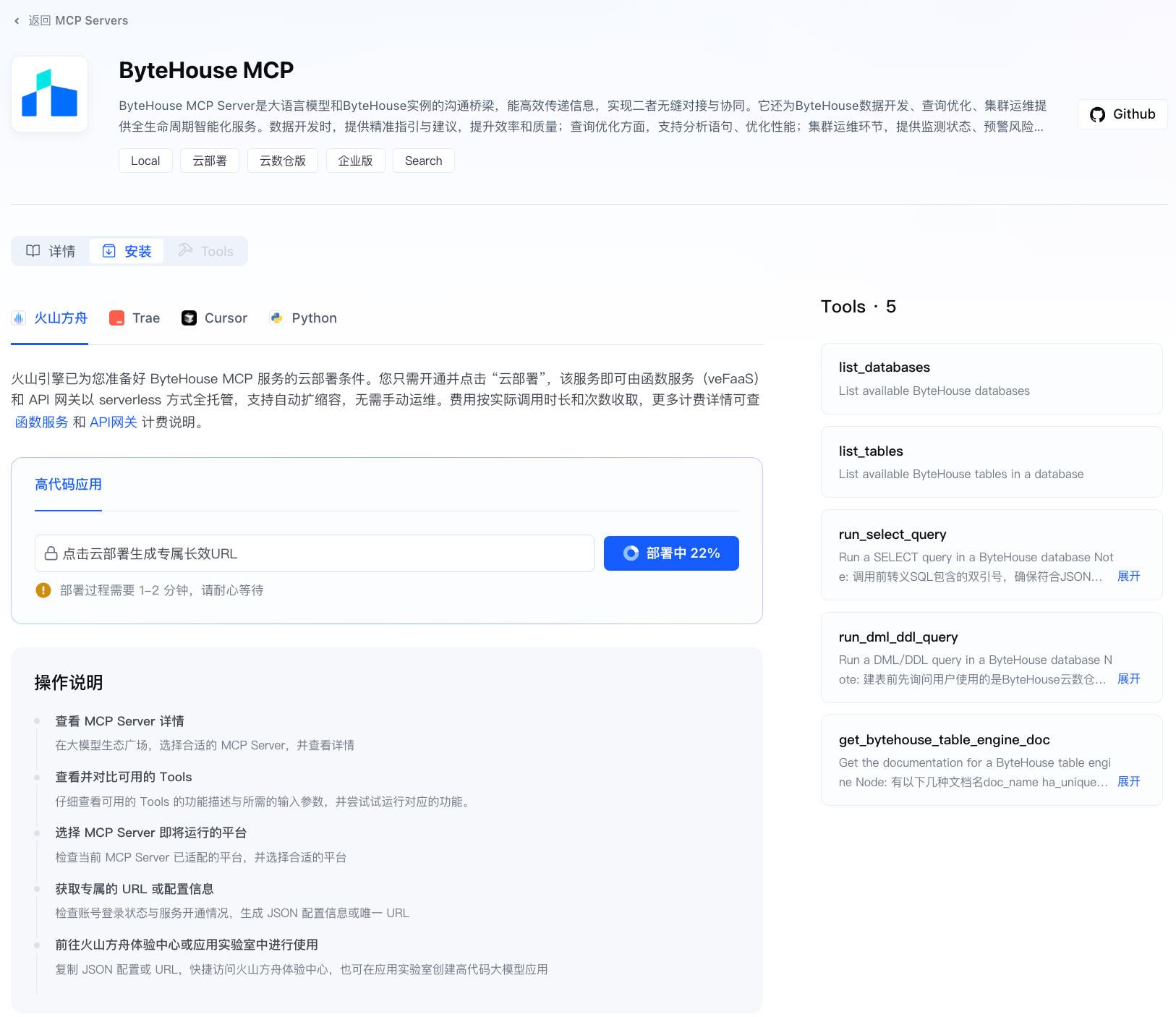The height and width of the screenshot is (1017, 1176).
Task: Click the GitHub octocat icon
Action: [1097, 114]
